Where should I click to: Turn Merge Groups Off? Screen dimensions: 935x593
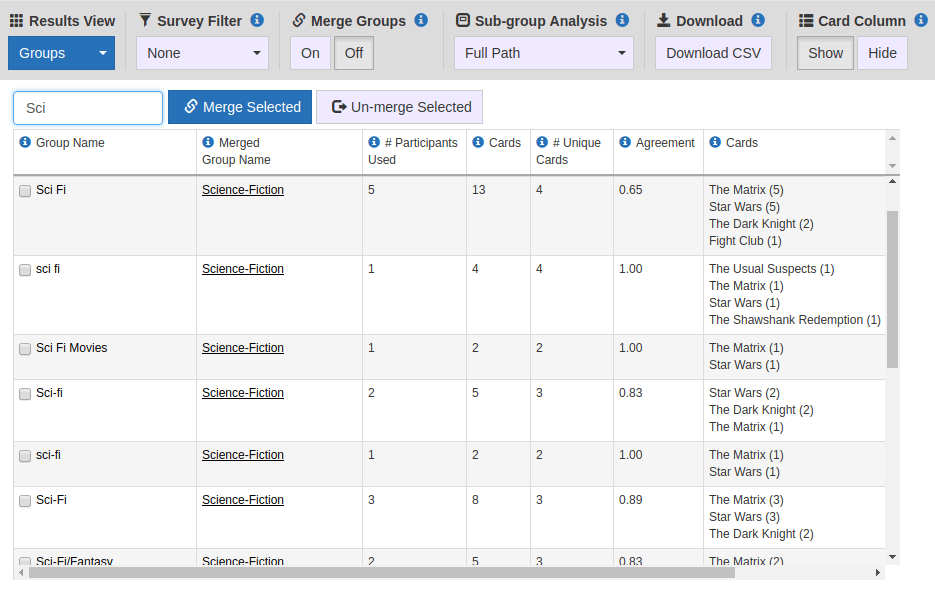coord(354,53)
